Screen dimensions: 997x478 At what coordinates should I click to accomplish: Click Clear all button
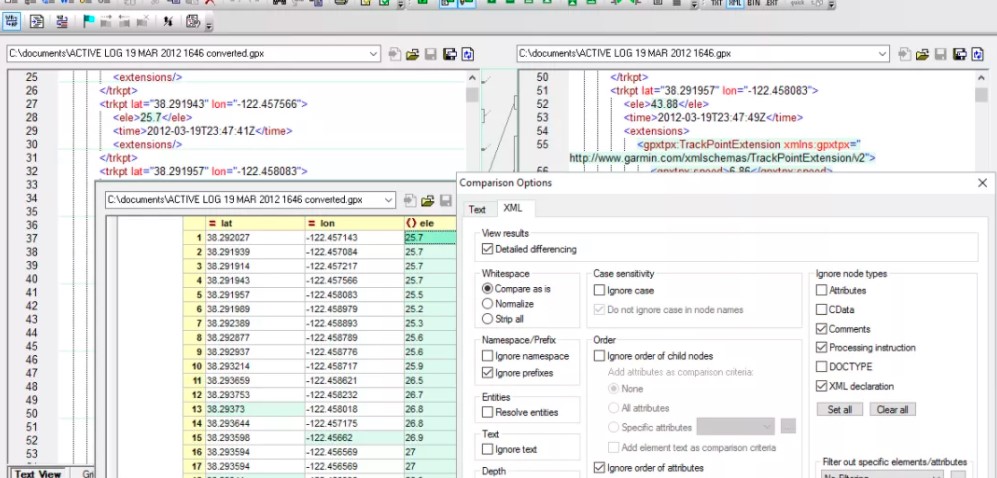[x=893, y=409]
